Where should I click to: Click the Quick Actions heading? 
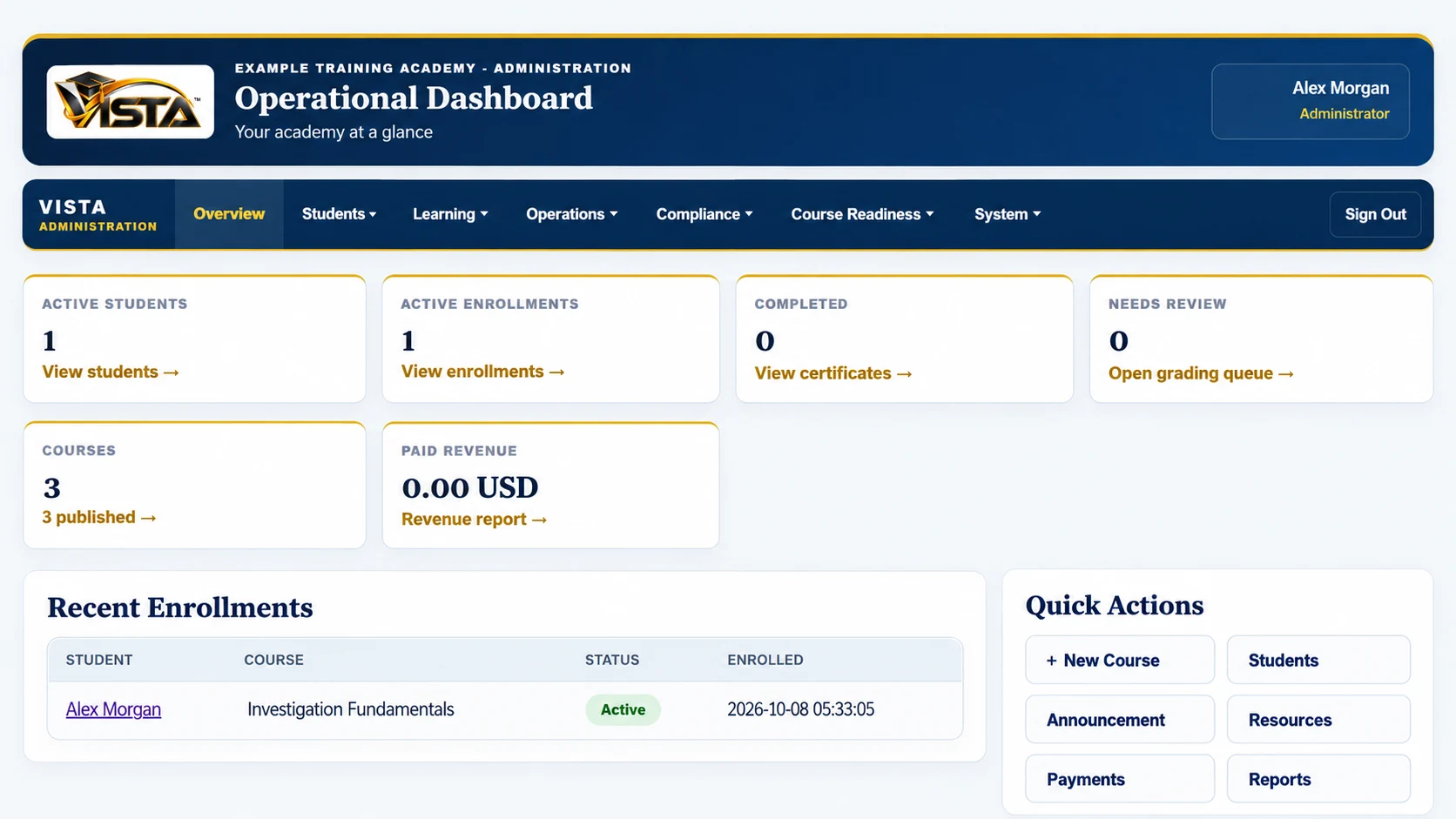(x=1115, y=606)
